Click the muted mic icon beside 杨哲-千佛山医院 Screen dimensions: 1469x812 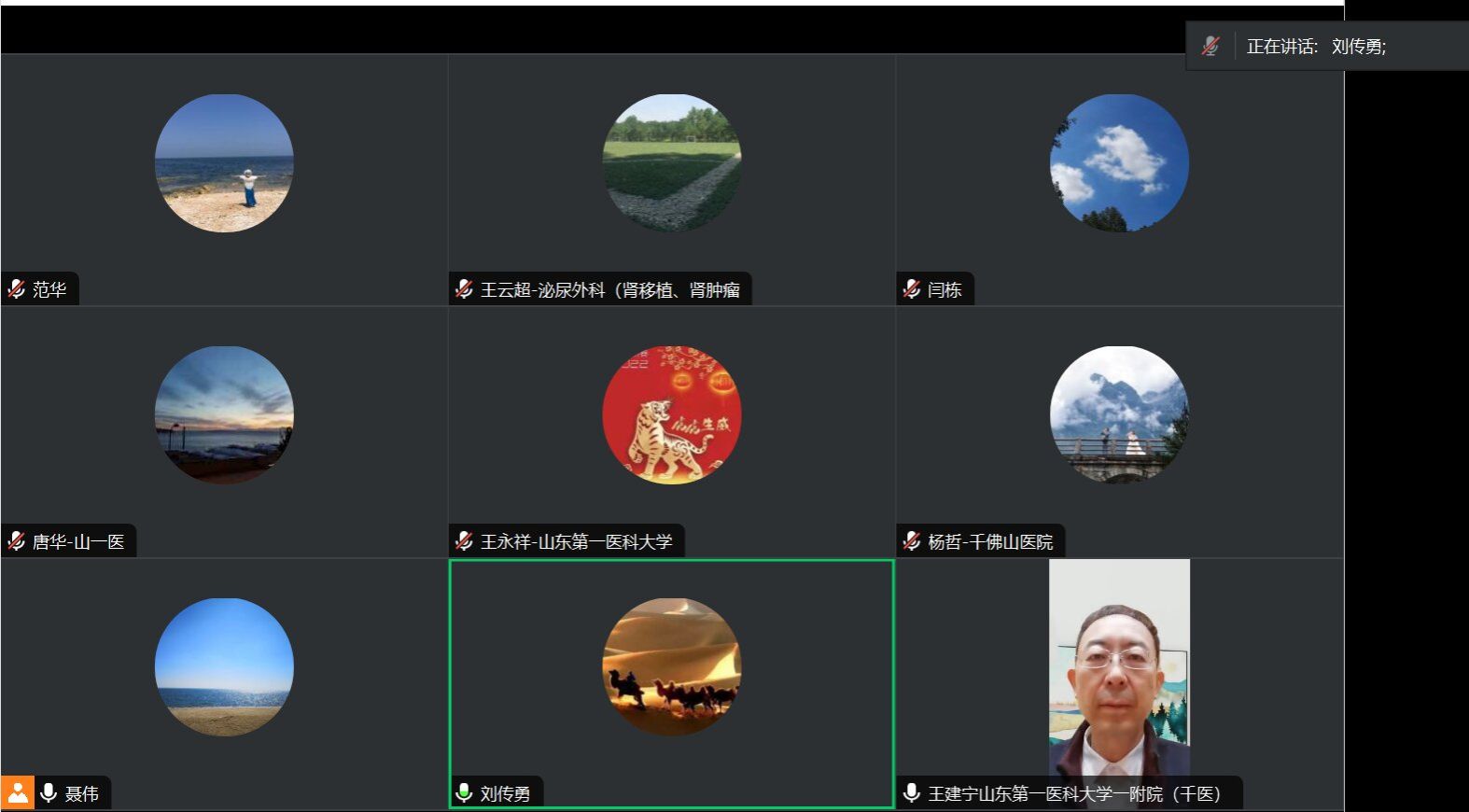click(x=912, y=541)
